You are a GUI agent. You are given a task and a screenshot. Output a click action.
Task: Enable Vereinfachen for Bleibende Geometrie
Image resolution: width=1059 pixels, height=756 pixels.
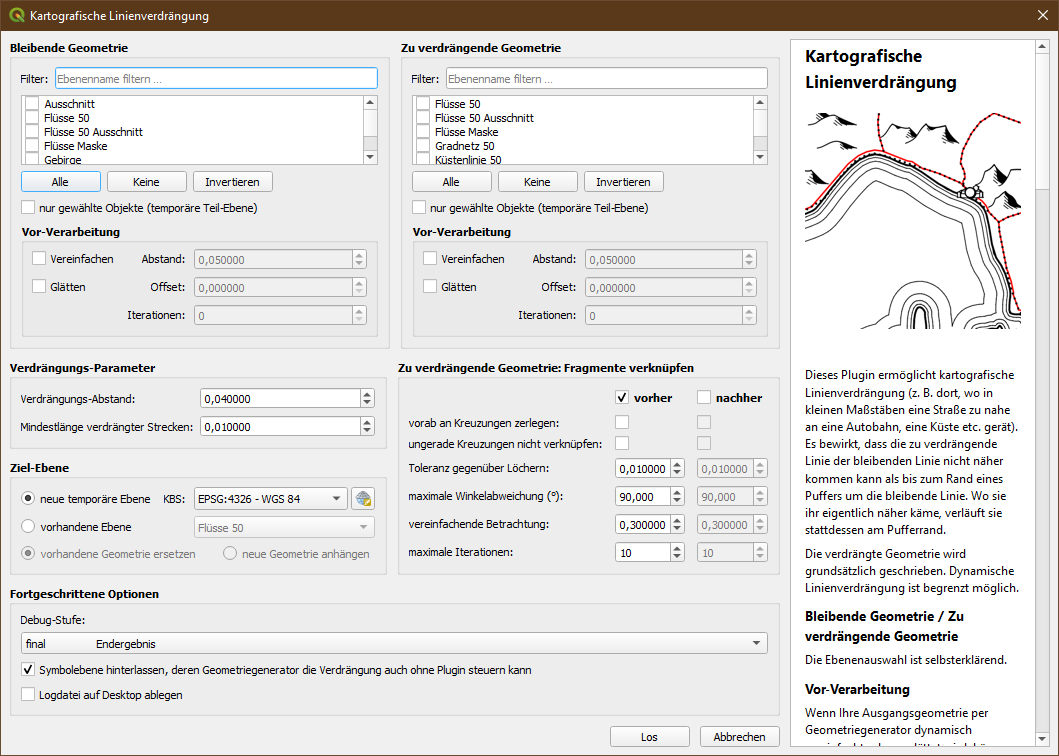point(40,259)
